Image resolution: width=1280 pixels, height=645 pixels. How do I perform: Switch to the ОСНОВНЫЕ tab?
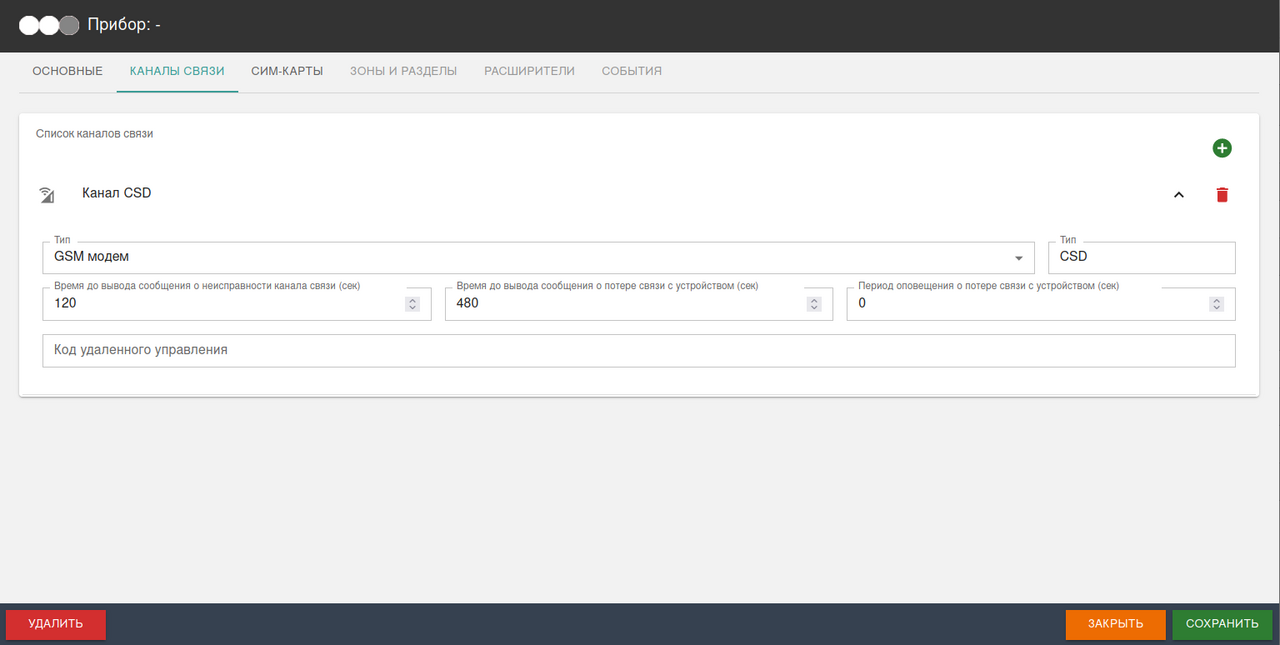coord(67,71)
